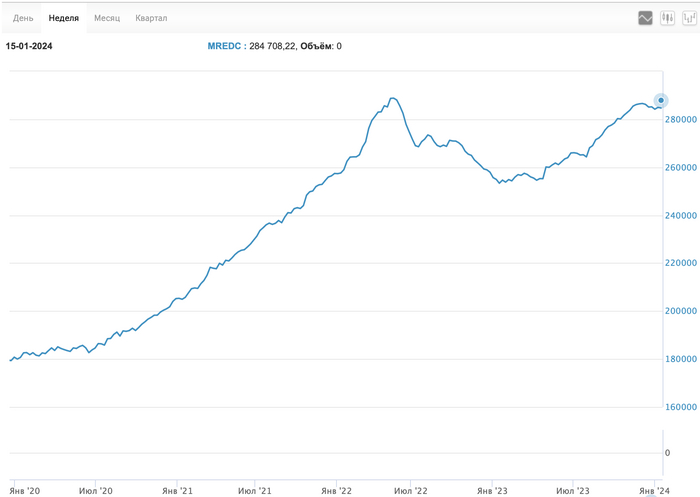Click the 284 708,22 value
The width and height of the screenshot is (700, 497).
click(272, 46)
